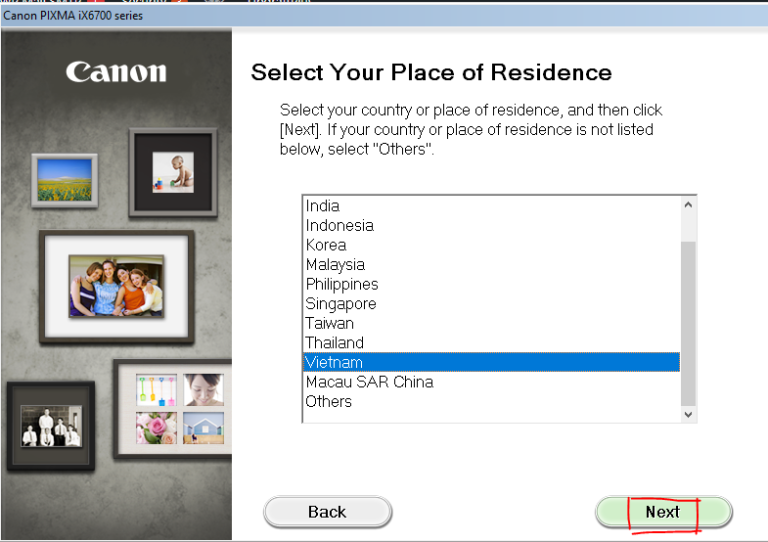Select Singapore from the list
This screenshot has height=542, width=768.
tap(341, 304)
